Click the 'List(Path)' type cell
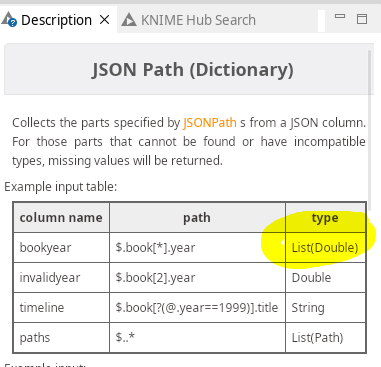The image size is (381, 367). (325, 337)
